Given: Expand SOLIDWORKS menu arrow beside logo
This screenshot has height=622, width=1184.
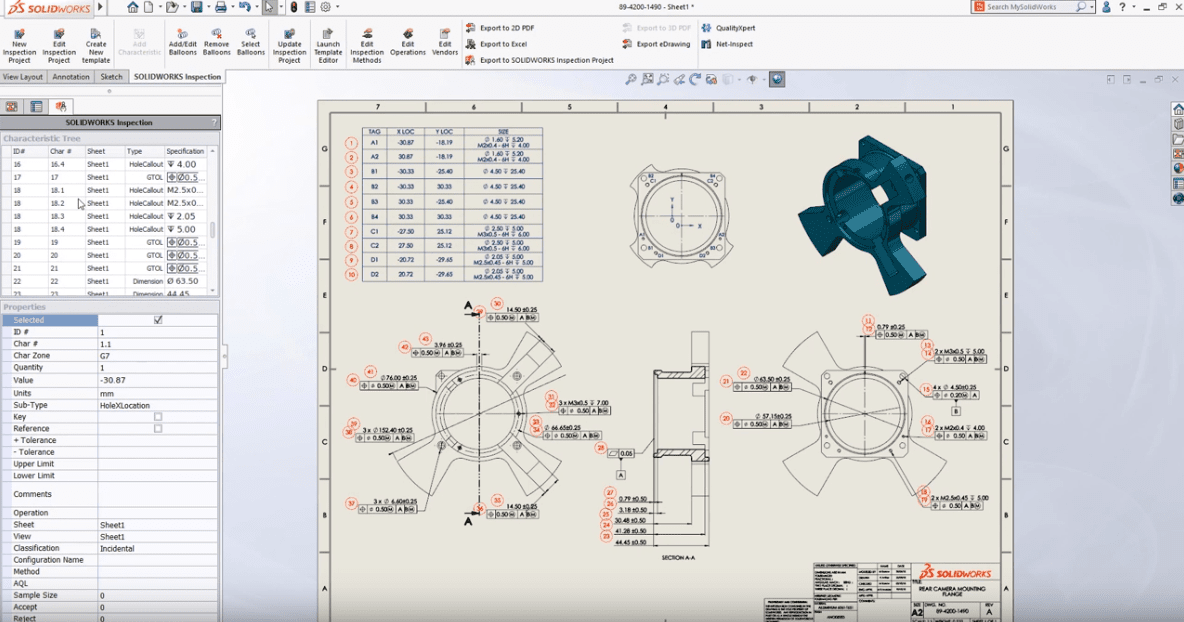Looking at the screenshot, I should click(100, 7).
